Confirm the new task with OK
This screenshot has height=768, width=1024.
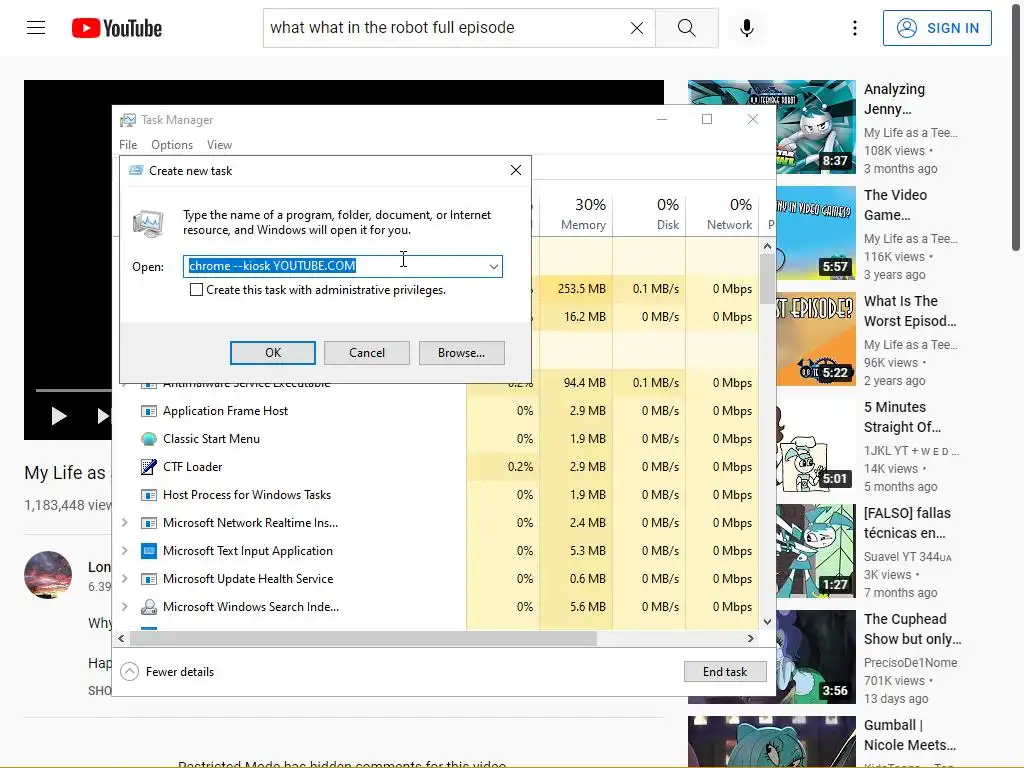pos(272,353)
